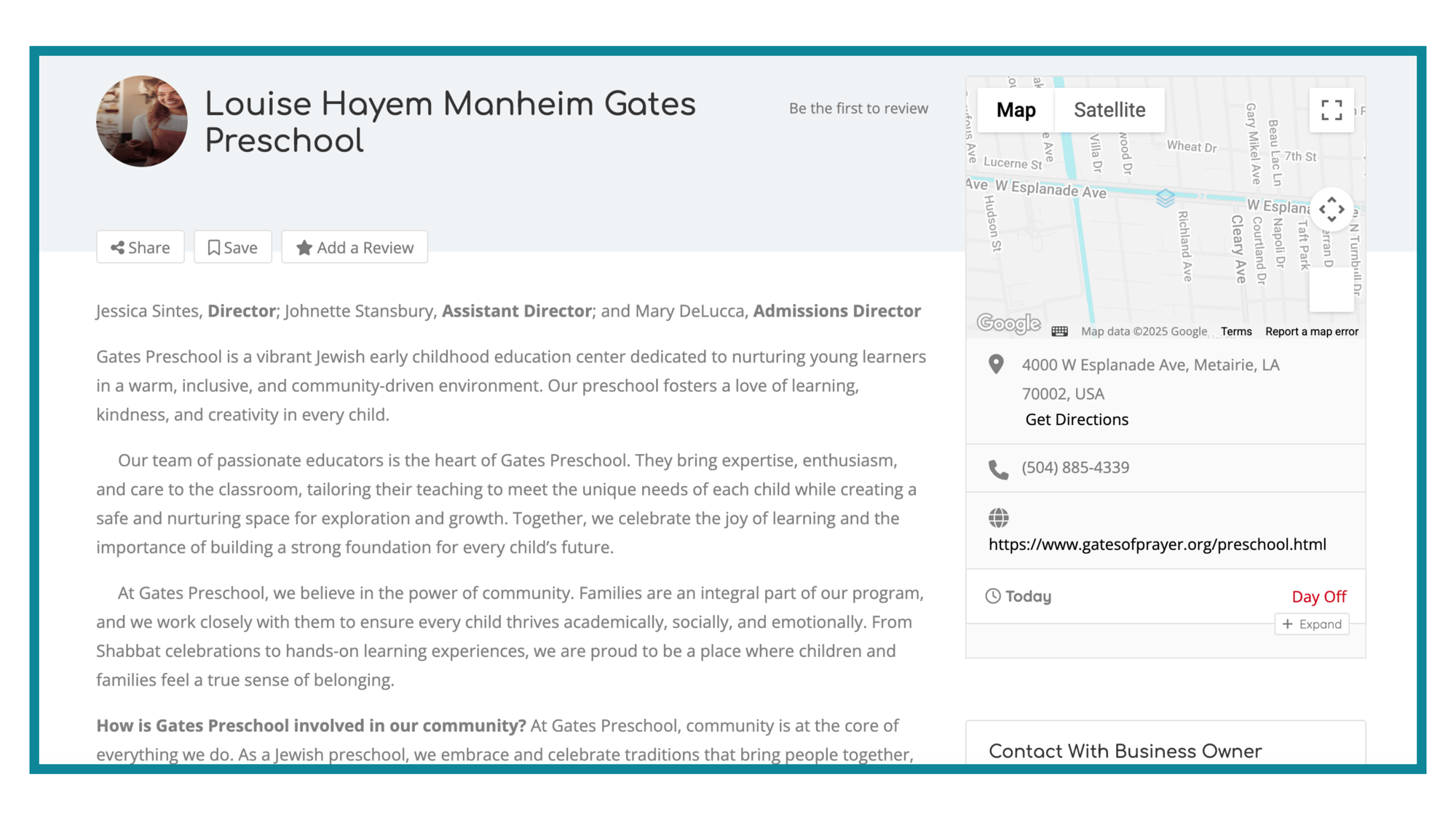
Task: Click the phone number (504) 885-4339
Action: coord(1075,468)
